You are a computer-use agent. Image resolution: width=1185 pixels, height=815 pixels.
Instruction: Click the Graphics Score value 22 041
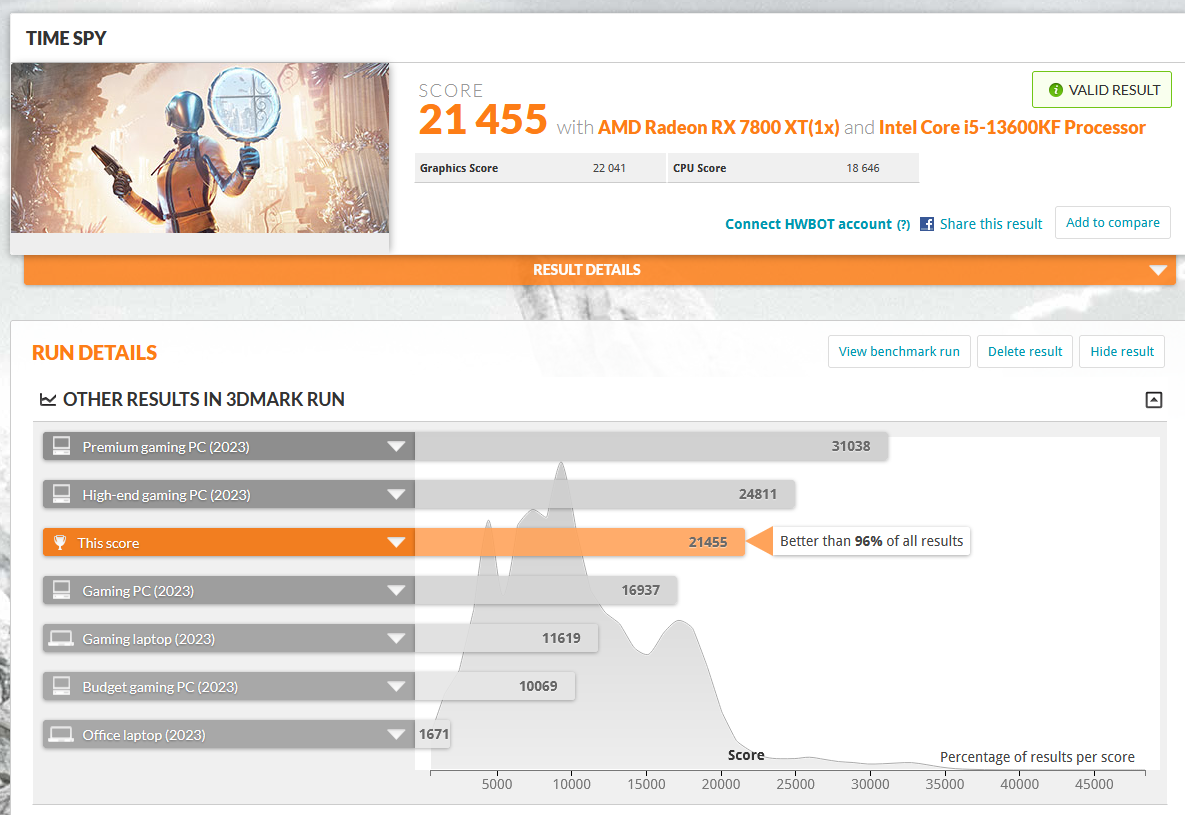click(609, 168)
